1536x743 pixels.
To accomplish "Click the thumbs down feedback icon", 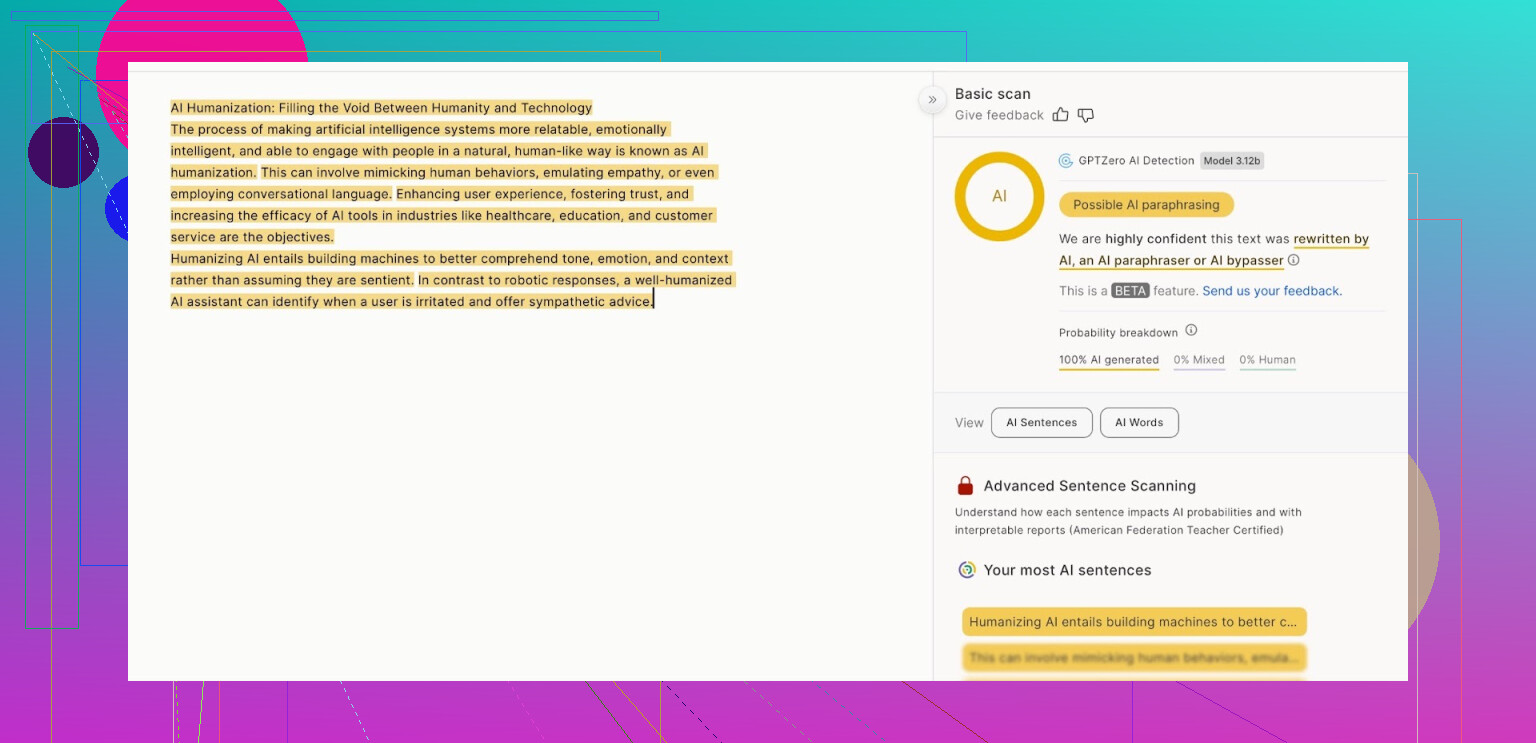I will [1086, 115].
